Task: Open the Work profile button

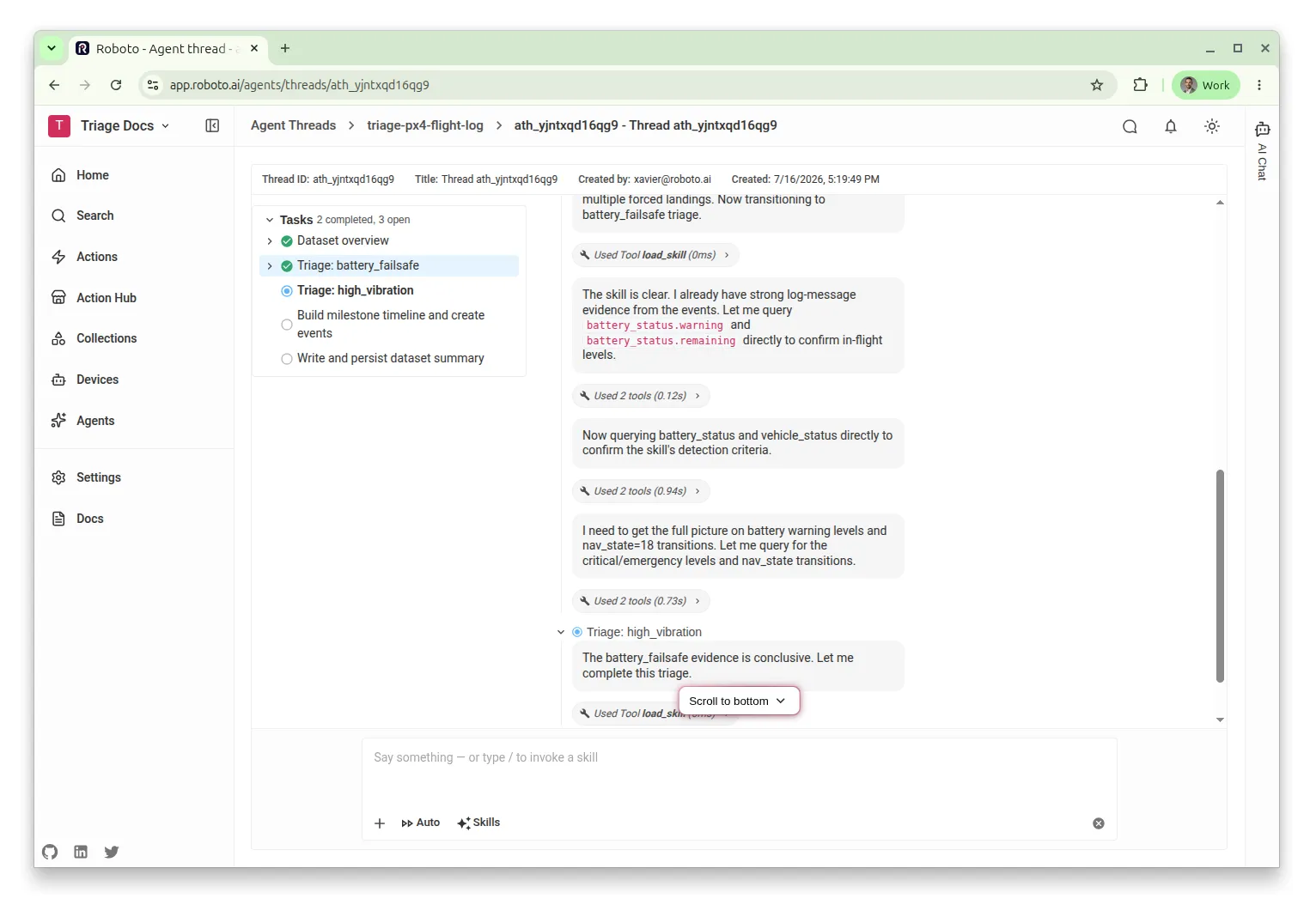Action: 1206,85
